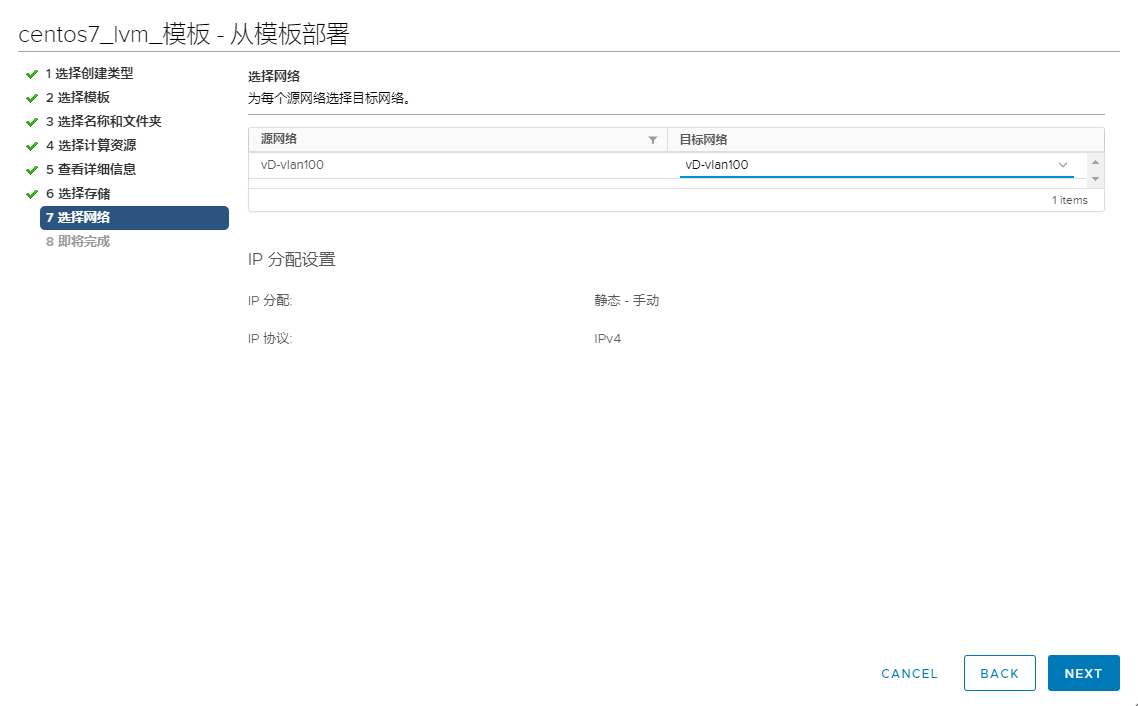Click the dialog title centos7_lvm_模板 - 从模板部署
This screenshot has height=706, width=1138.
pyautogui.click(x=184, y=34)
